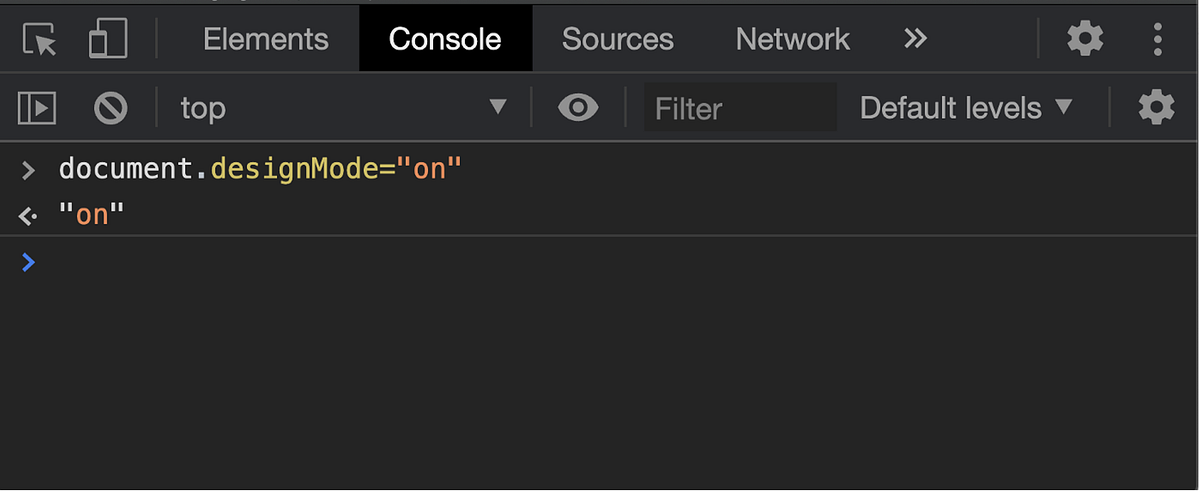Select the inspect element picker icon
Viewport: 1200px width, 491px height.
40,39
